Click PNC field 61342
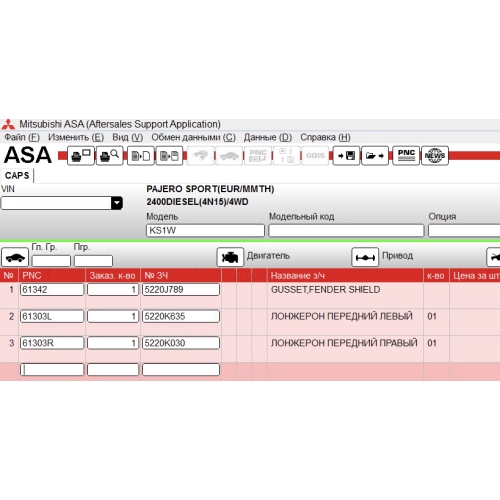 click(52, 289)
